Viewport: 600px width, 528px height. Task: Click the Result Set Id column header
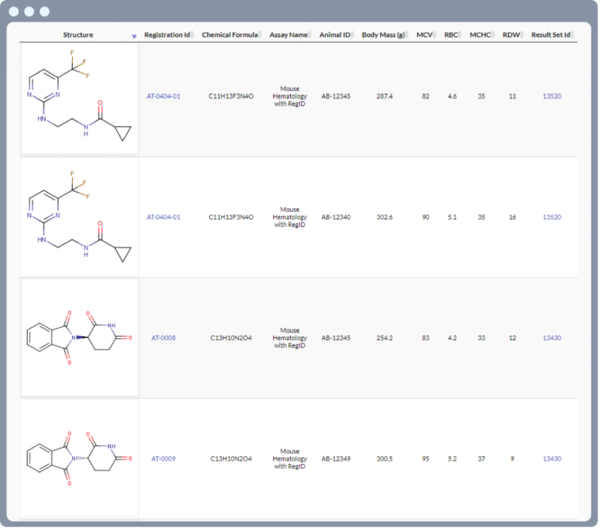coord(551,35)
